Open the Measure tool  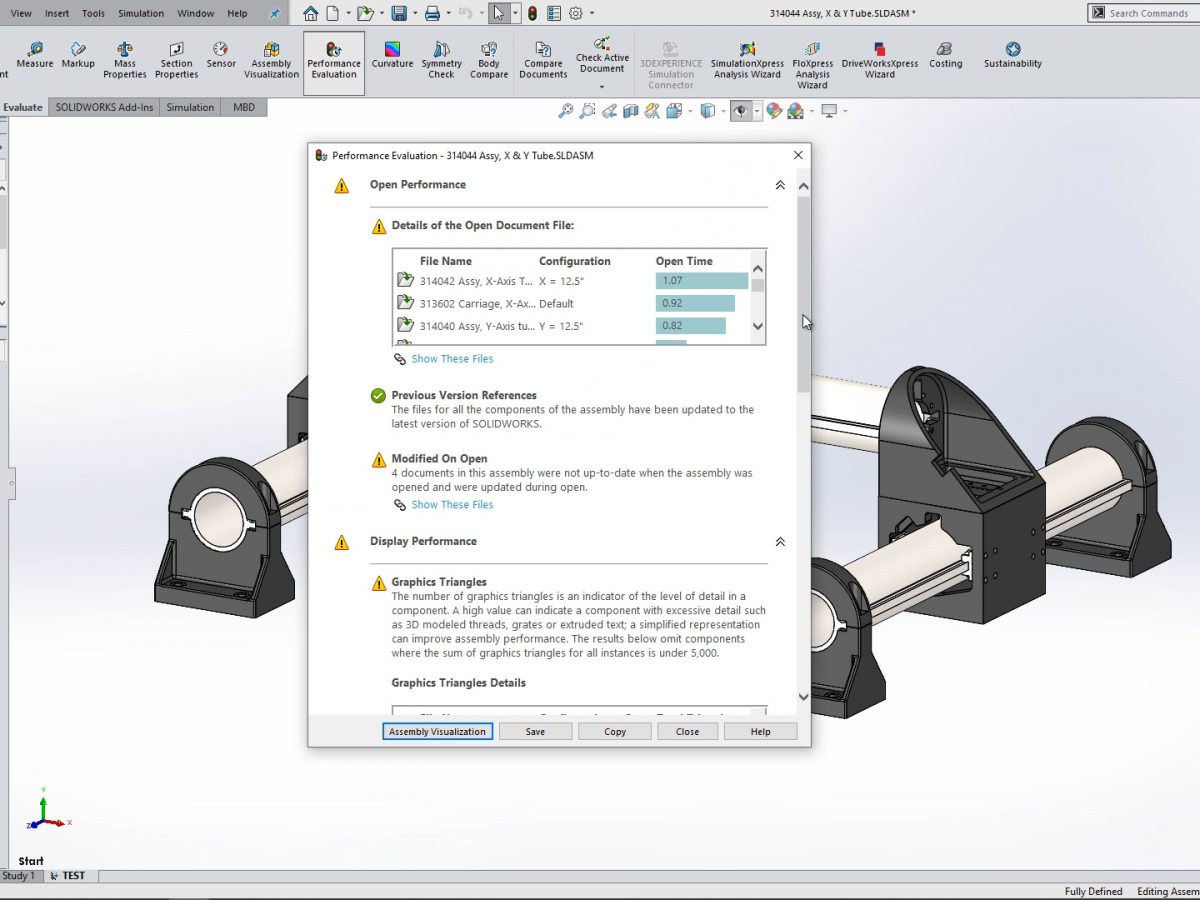34,55
